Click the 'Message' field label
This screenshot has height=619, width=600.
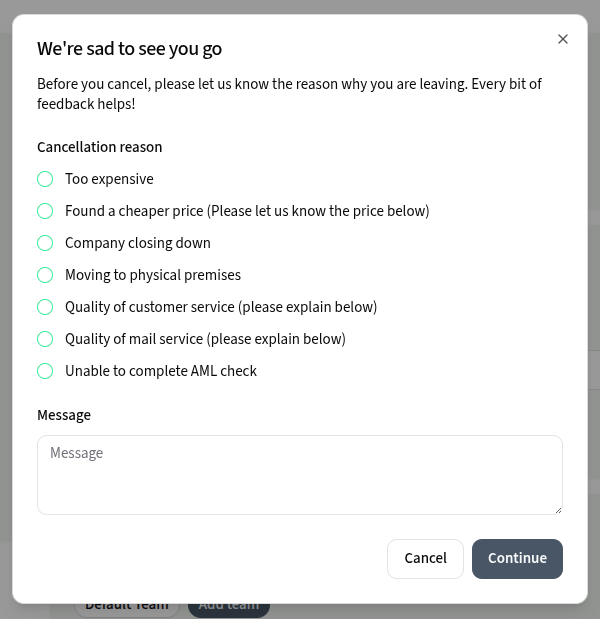tap(64, 415)
